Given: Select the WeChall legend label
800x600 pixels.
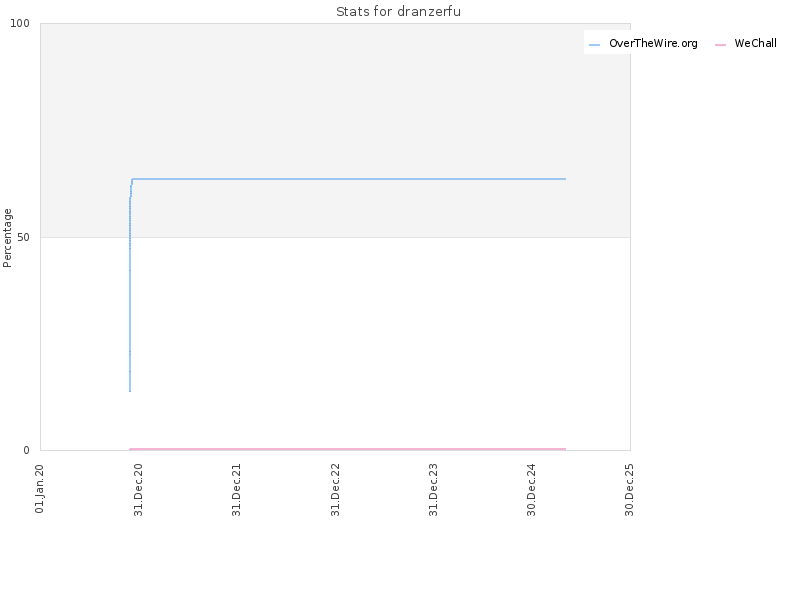Looking at the screenshot, I should click(x=756, y=43).
